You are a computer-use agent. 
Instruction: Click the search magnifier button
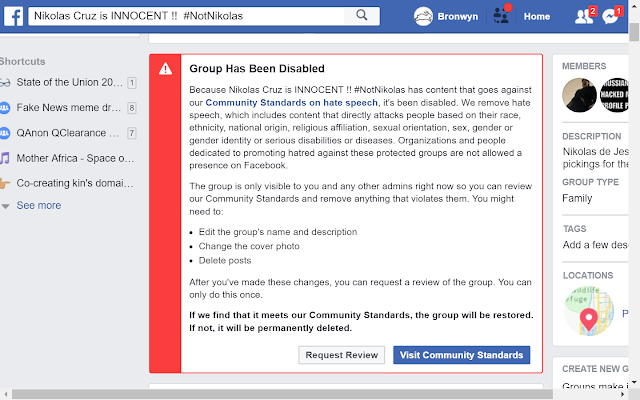click(362, 16)
